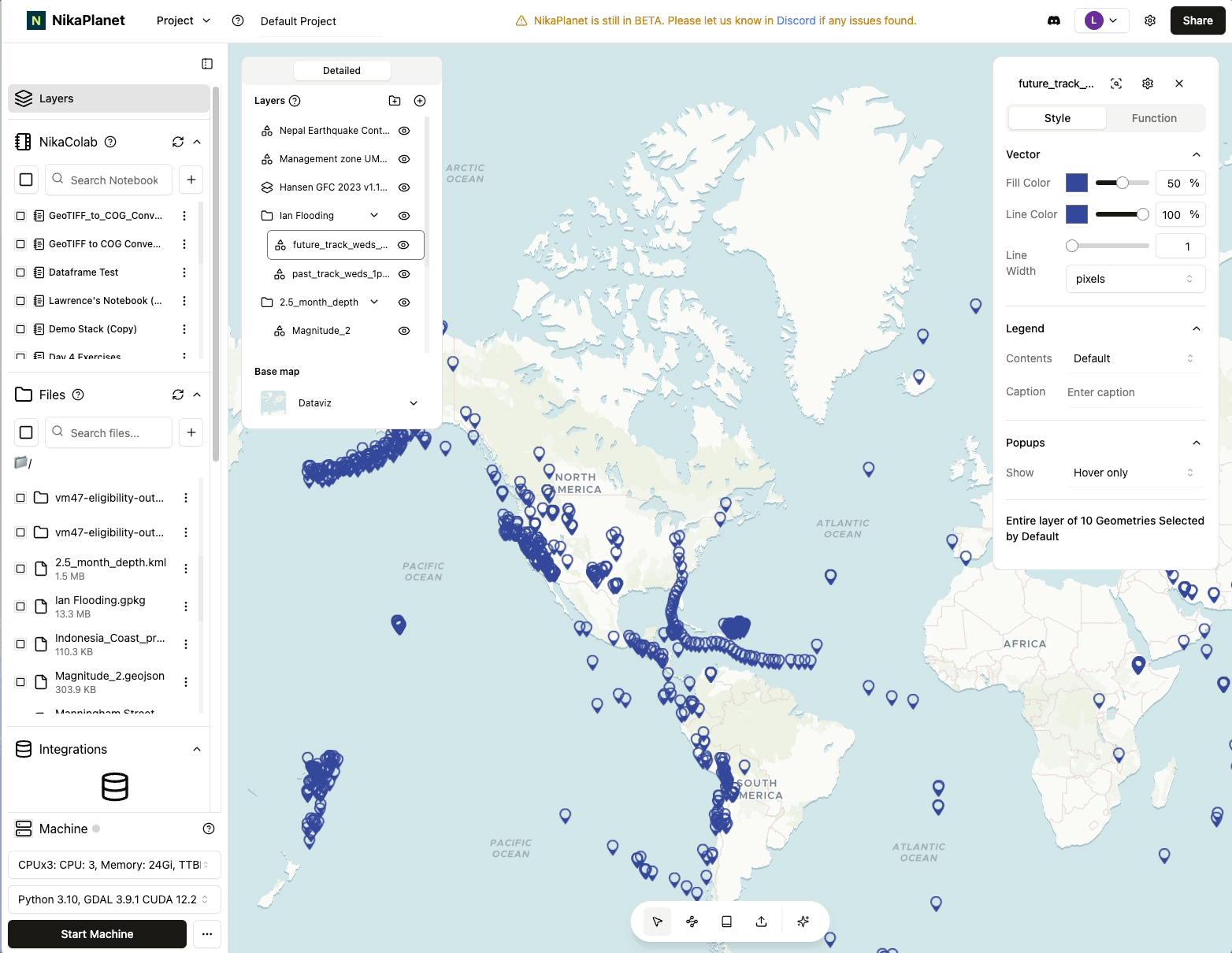Adjust the Fill Color opacity slider
Image resolution: width=1232 pixels, height=953 pixels.
click(1123, 183)
